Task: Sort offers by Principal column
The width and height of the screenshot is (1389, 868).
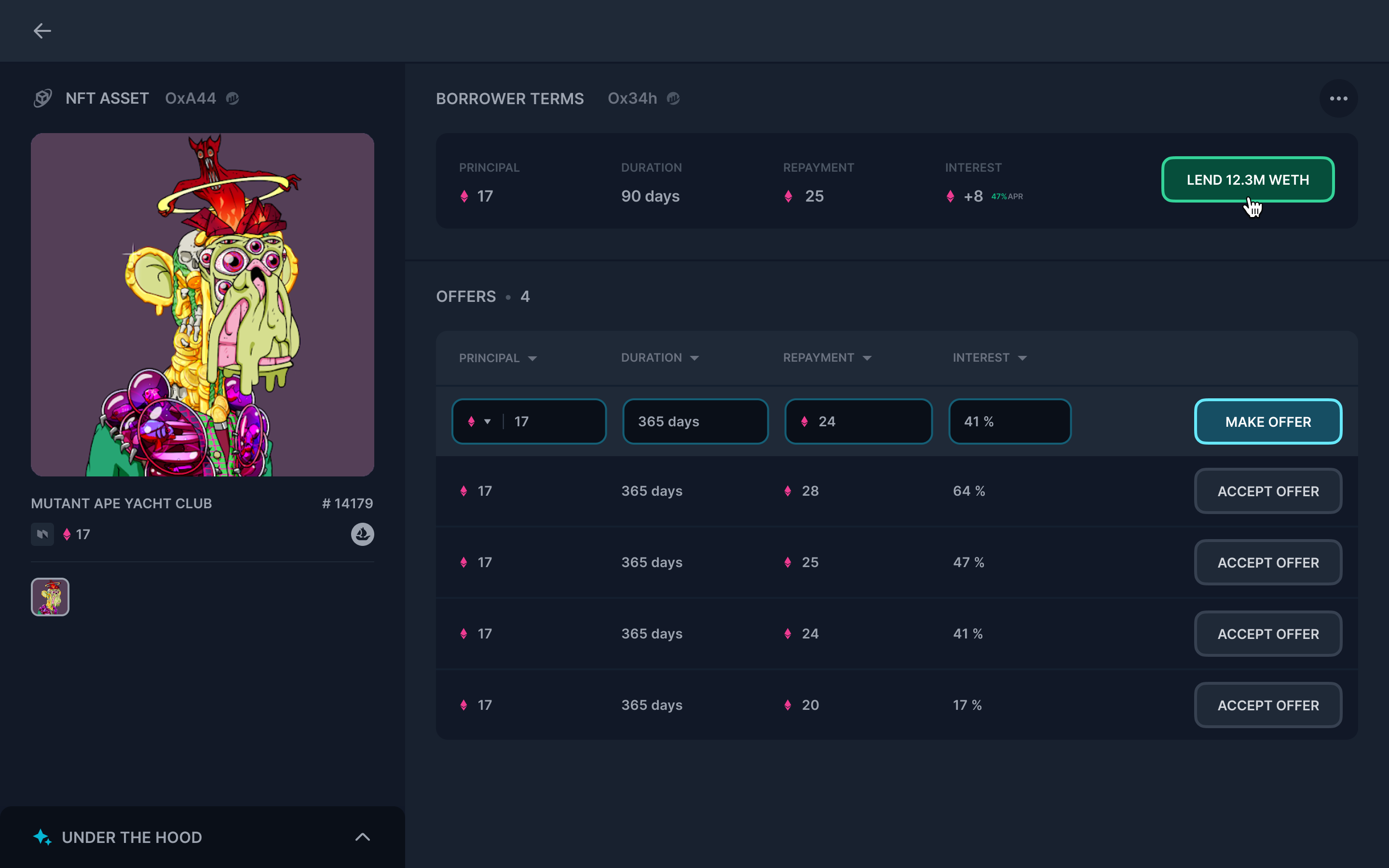Action: point(498,358)
